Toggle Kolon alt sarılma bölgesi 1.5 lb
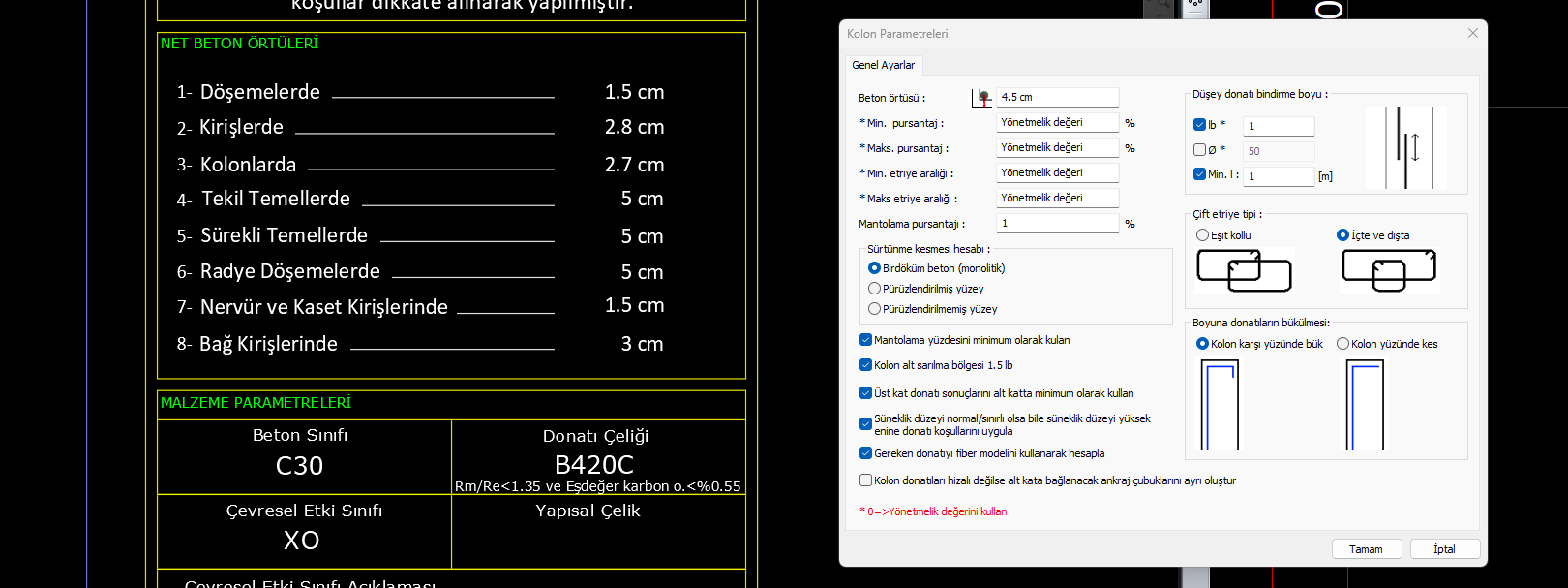Viewport: 1568px width, 588px height. (x=865, y=365)
